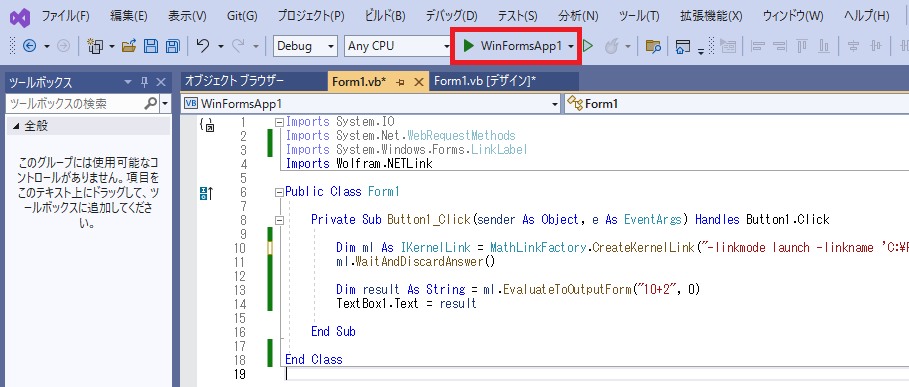Click the window-with-home toolbar icon
Image resolution: width=909 pixels, height=387 pixels.
[x=683, y=46]
